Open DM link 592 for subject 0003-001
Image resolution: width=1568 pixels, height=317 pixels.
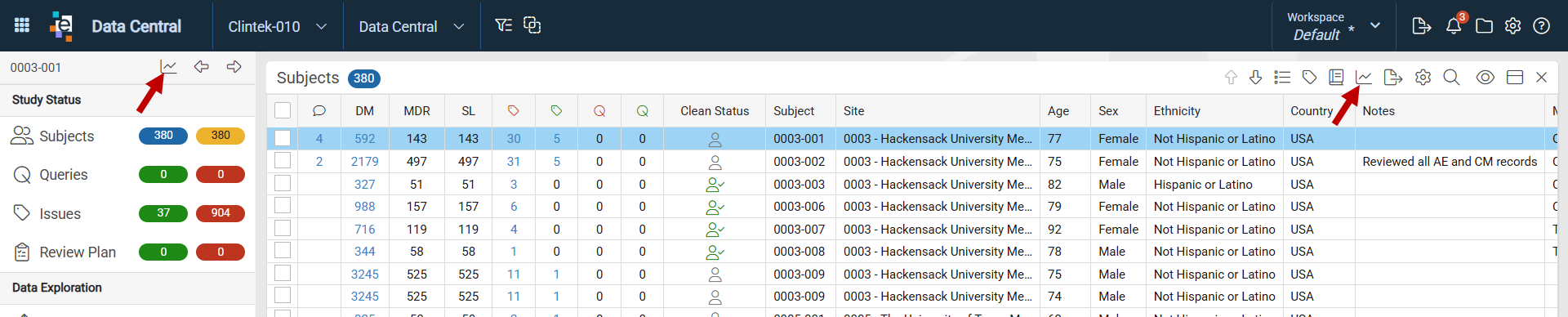tap(364, 139)
